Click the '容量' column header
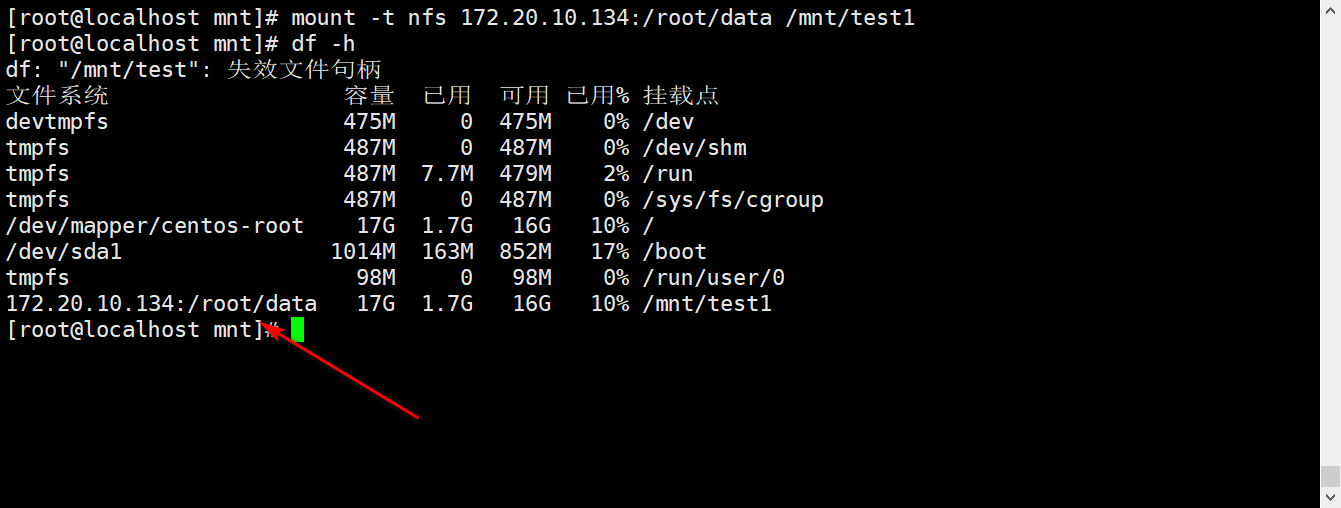This screenshot has height=508, width=1341. tap(369, 96)
